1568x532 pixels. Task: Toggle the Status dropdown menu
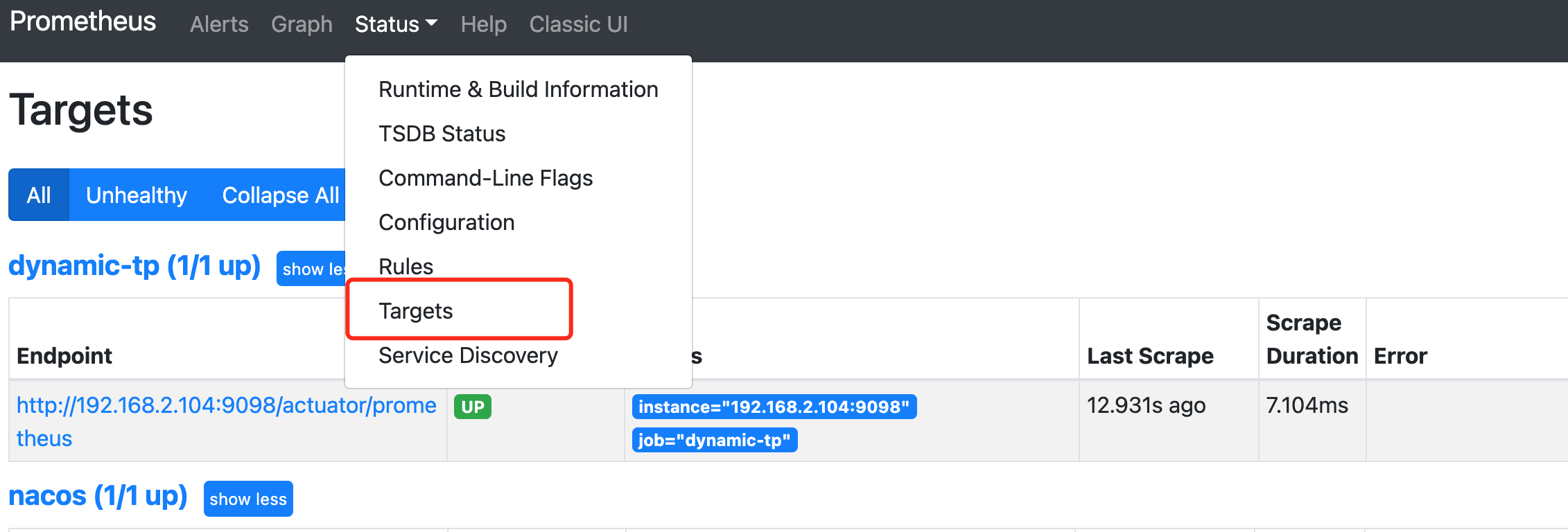pyautogui.click(x=396, y=24)
